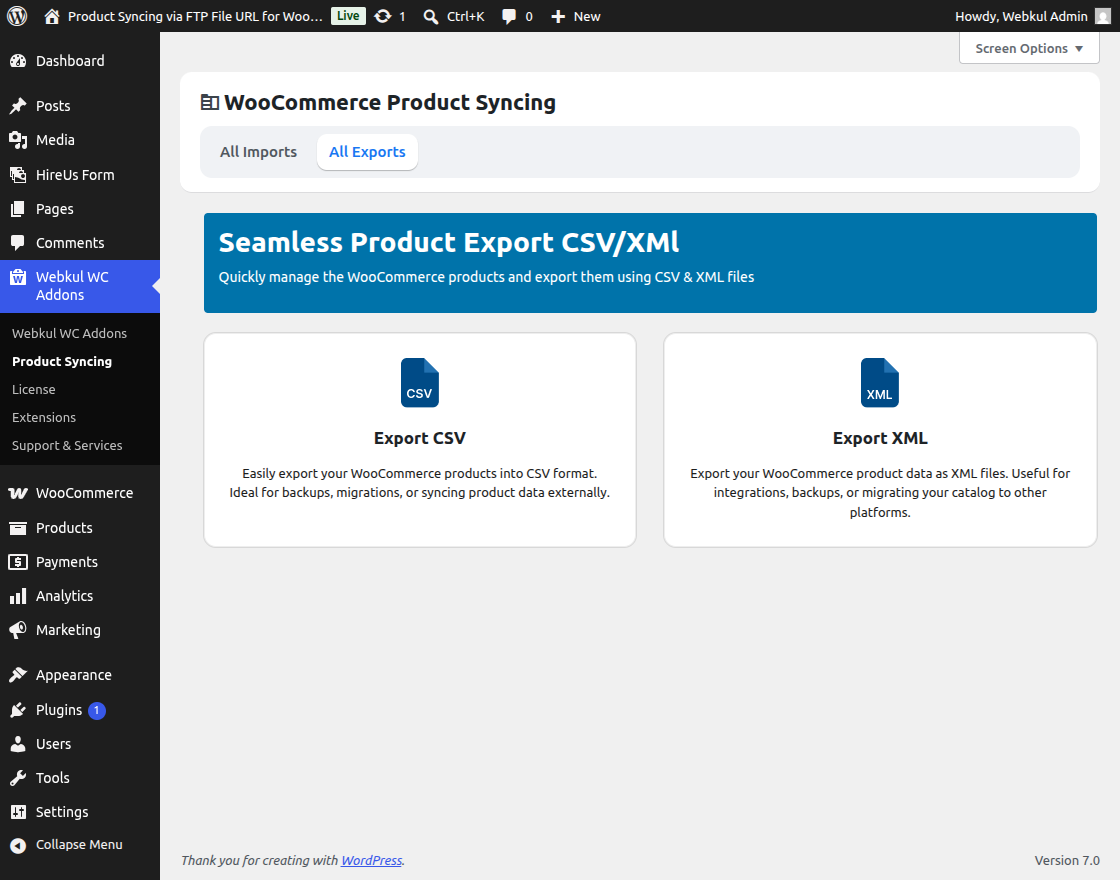This screenshot has height=880, width=1120.
Task: Click the Tools wrench icon
Action: point(18,778)
